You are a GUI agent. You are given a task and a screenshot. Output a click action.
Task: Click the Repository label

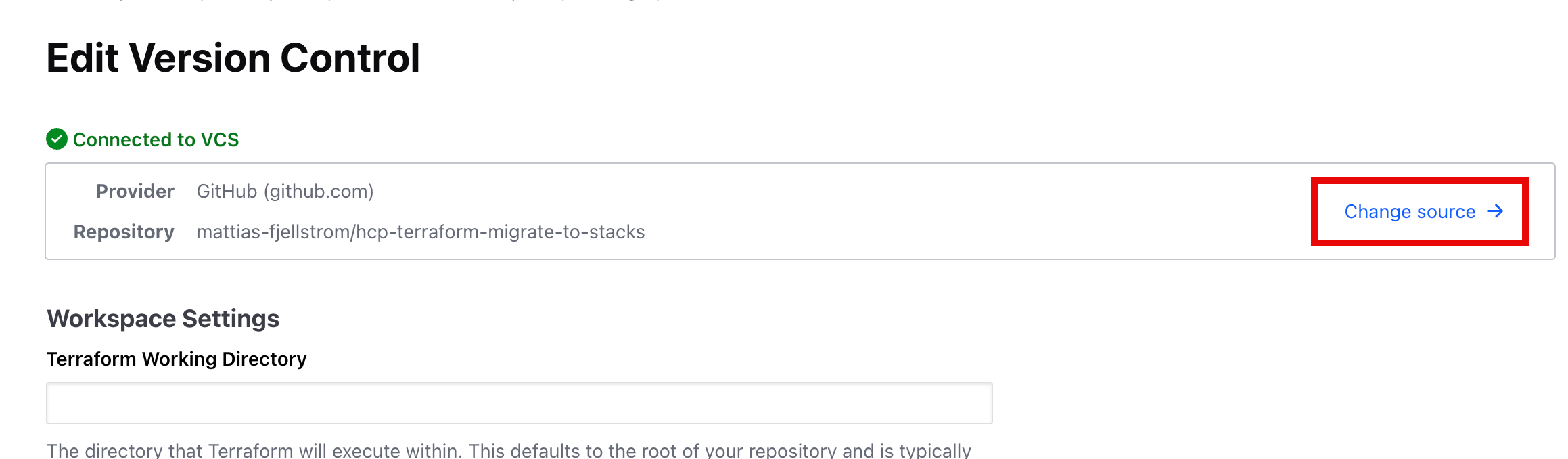click(x=124, y=232)
